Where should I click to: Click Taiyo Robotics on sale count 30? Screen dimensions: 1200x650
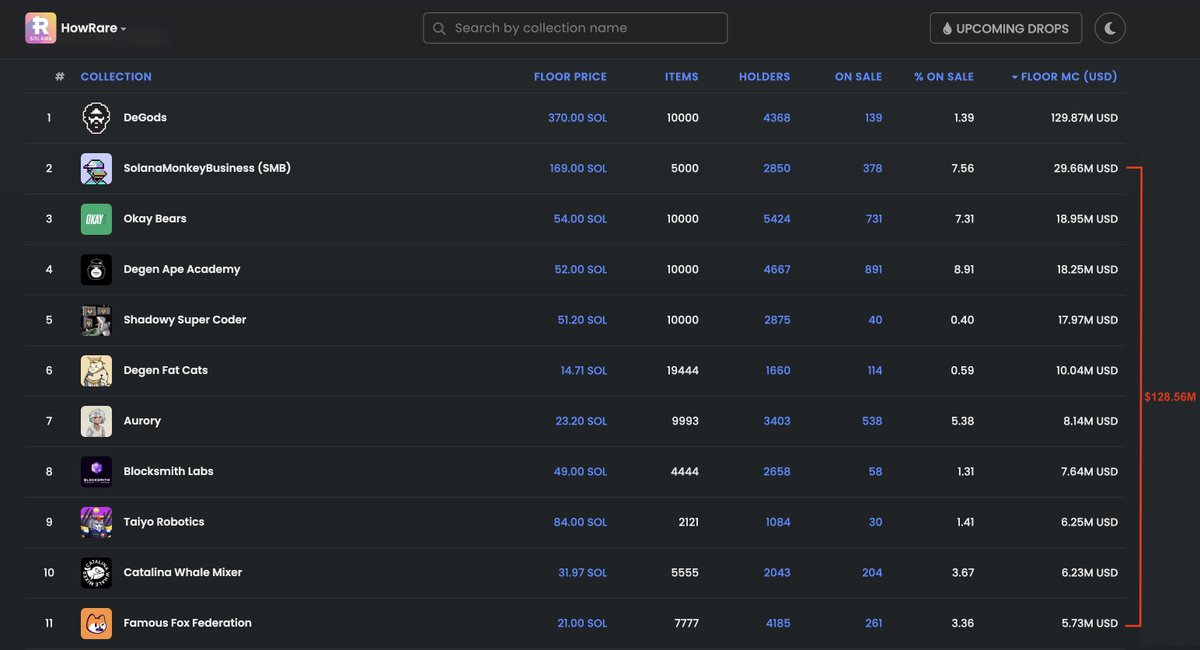pyautogui.click(x=875, y=522)
